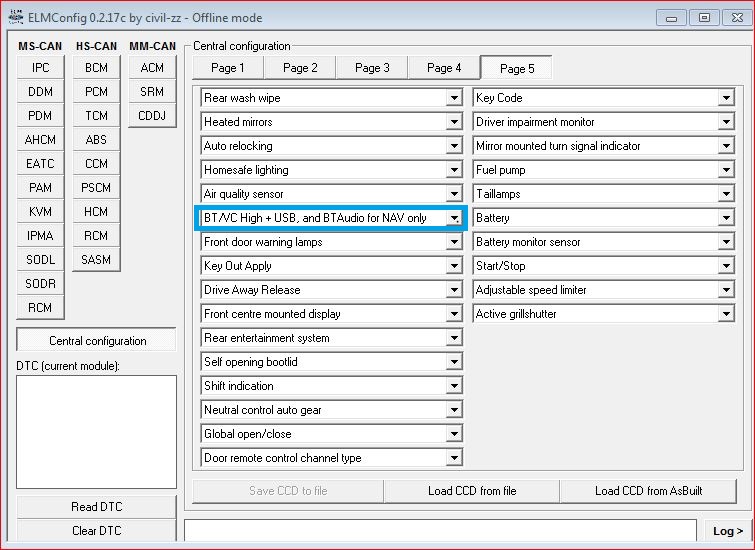Click the ACM module under MM-CAN
Screen dimensions: 755x550
(x=152, y=68)
